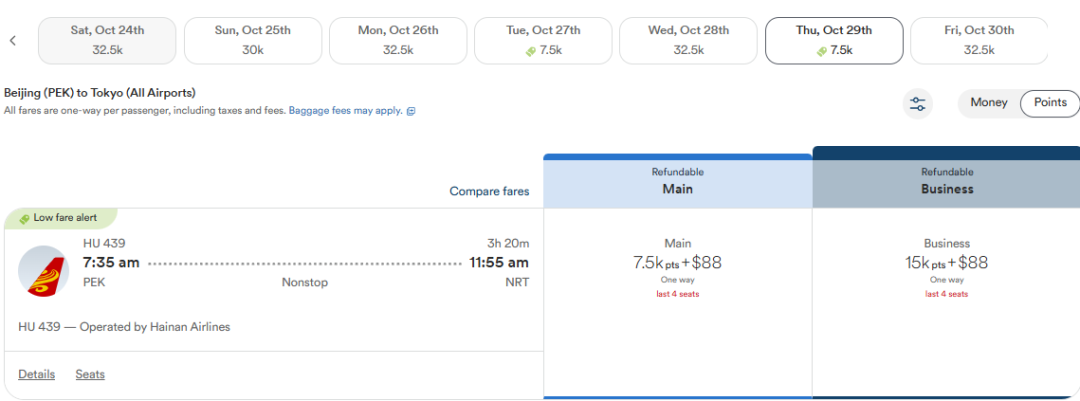The image size is (1080, 401).
Task: Open Baggage fees may apply link
Action: click(346, 110)
